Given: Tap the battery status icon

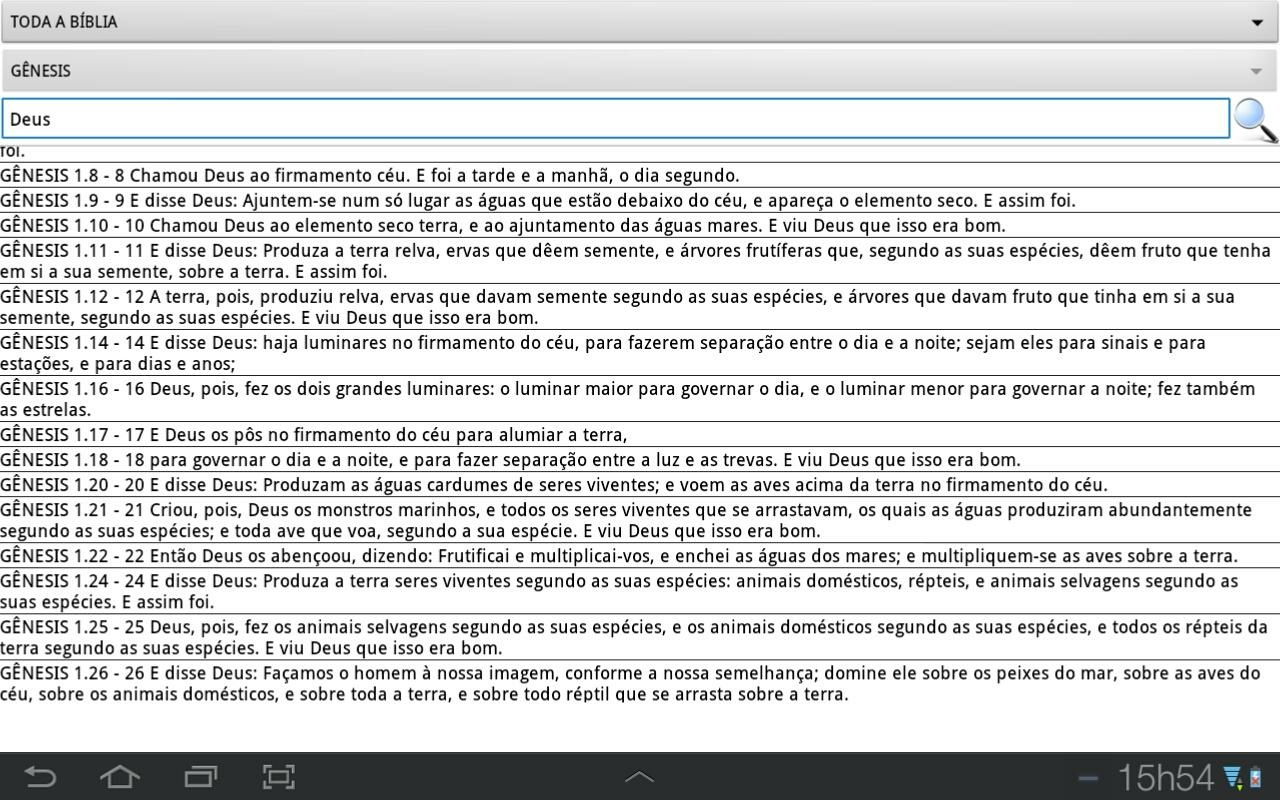Looking at the screenshot, I should (x=1255, y=778).
